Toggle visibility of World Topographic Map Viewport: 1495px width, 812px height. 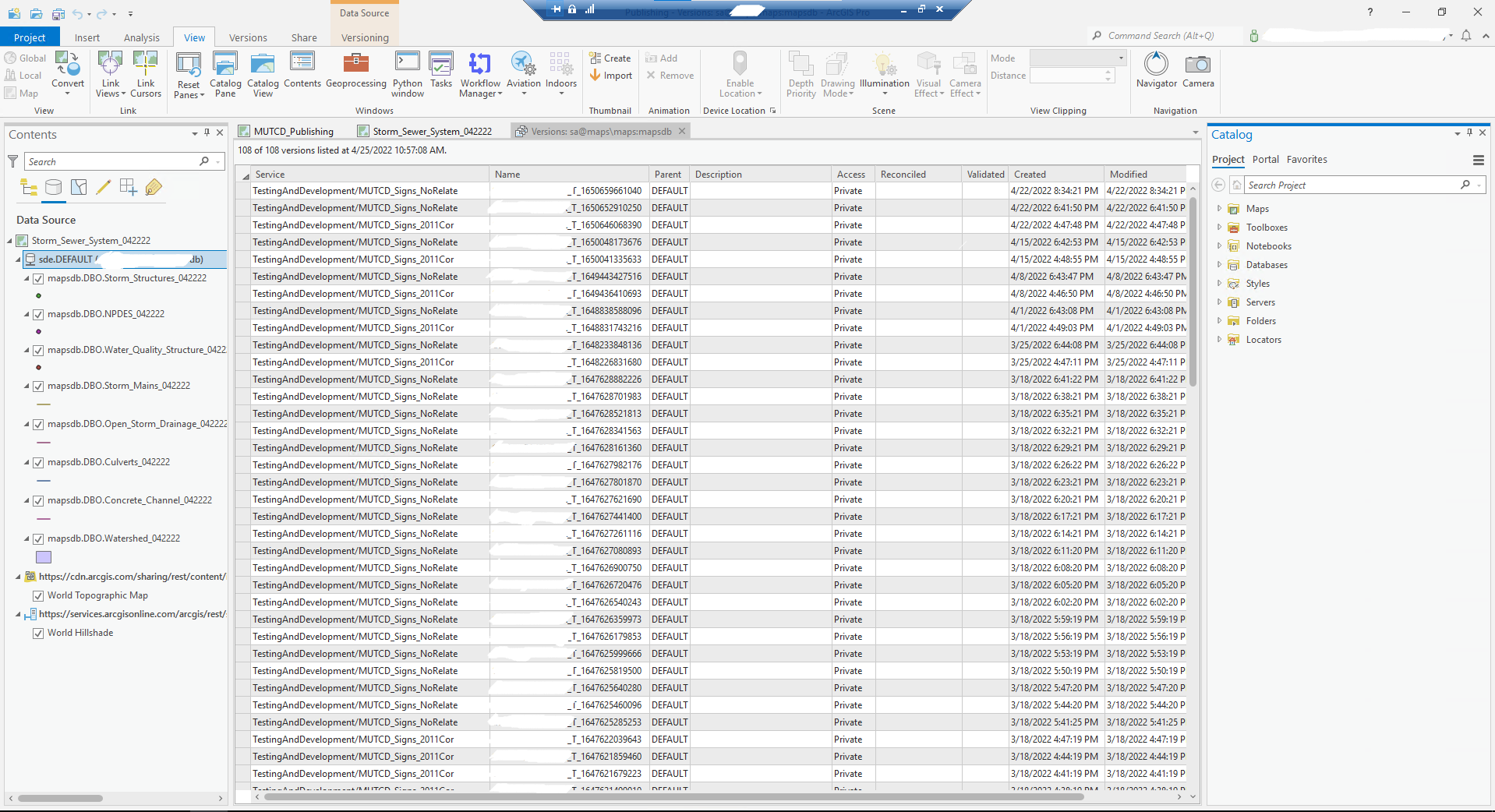click(x=38, y=595)
